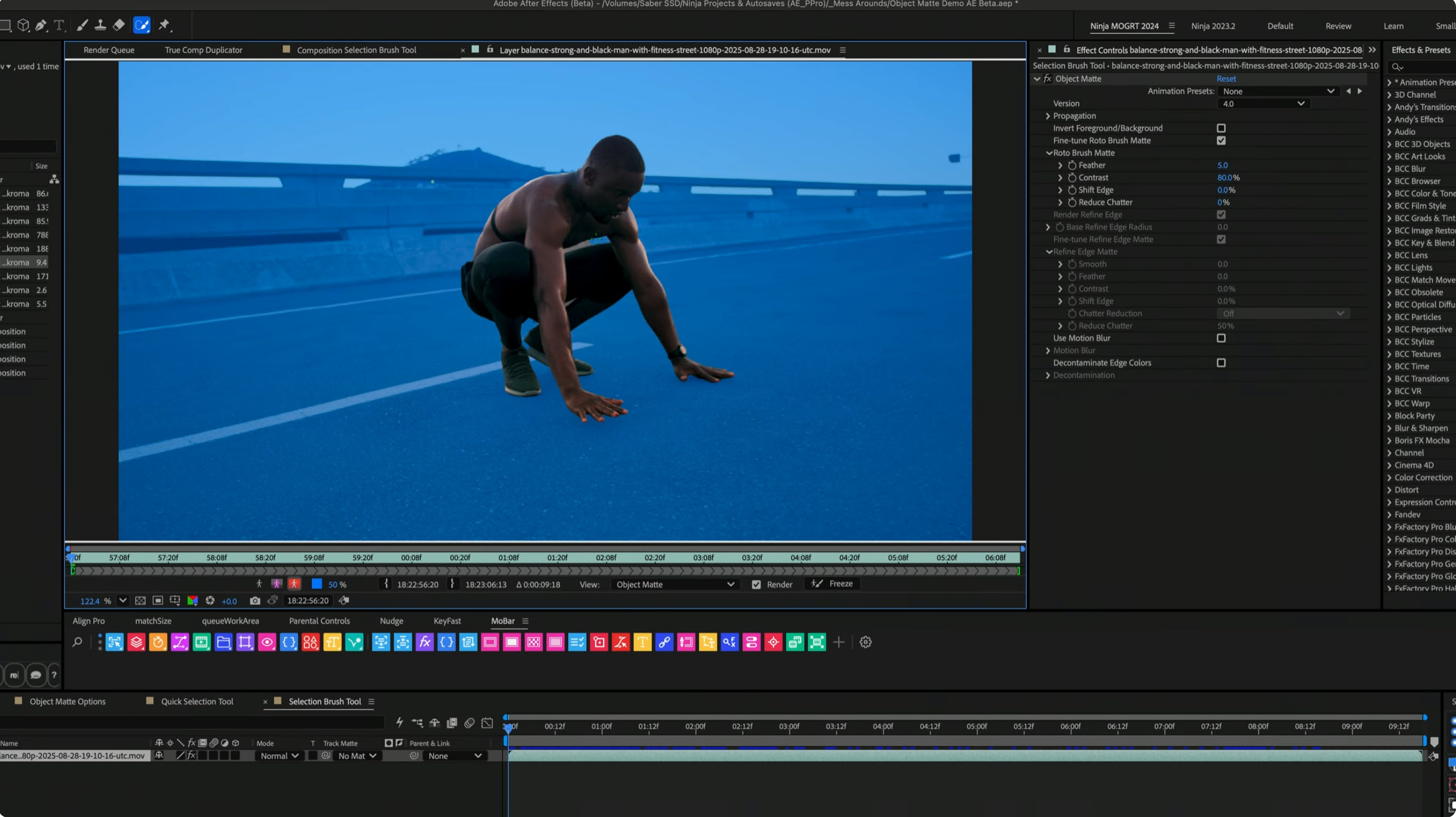The image size is (1456, 817).
Task: Uncheck the Render checkbox in viewer
Action: coord(756,585)
